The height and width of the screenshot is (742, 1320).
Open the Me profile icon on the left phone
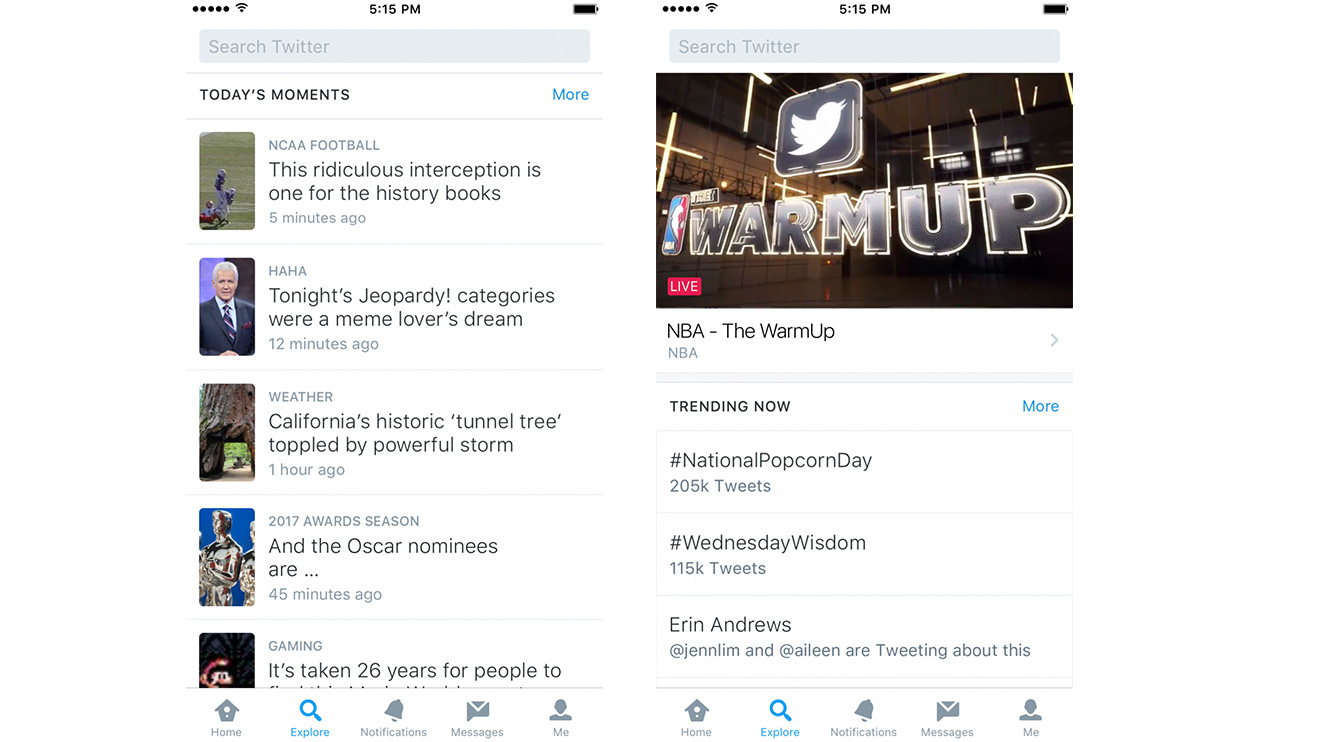coord(561,712)
